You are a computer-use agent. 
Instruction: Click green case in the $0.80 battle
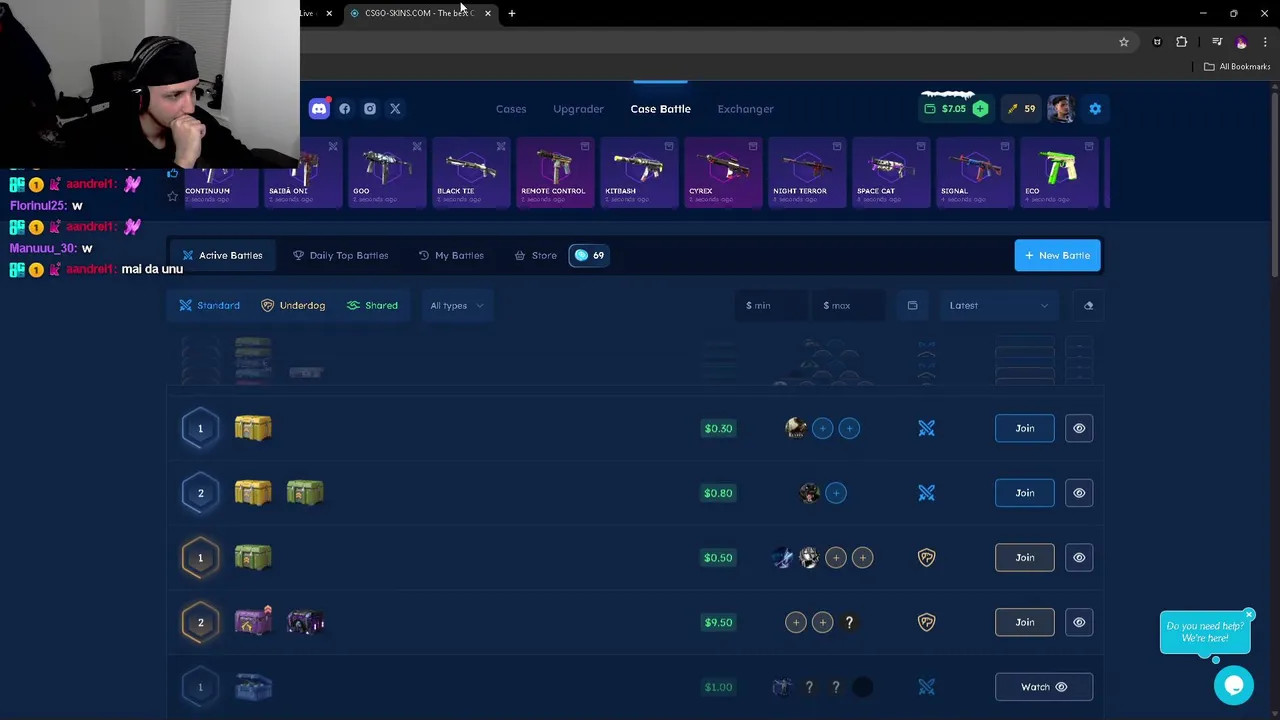point(305,492)
